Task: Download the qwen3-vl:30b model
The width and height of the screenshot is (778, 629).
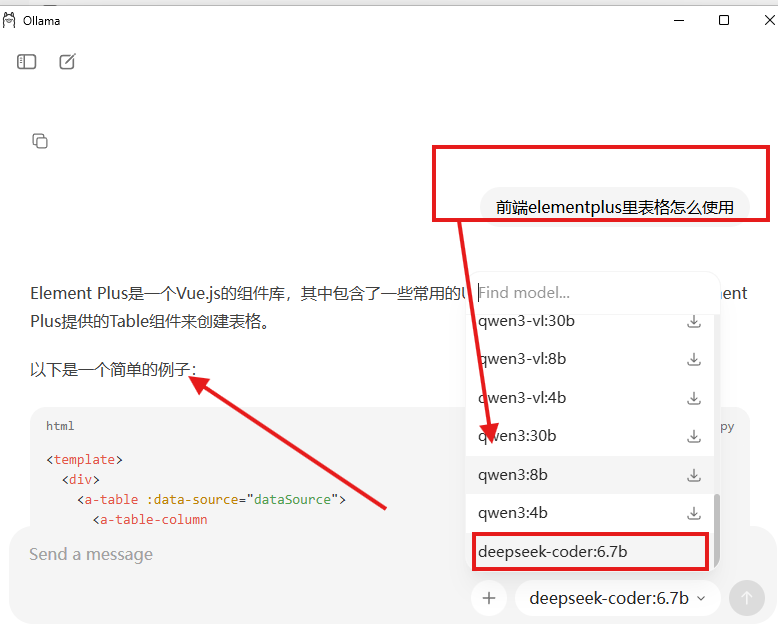Action: [x=694, y=321]
